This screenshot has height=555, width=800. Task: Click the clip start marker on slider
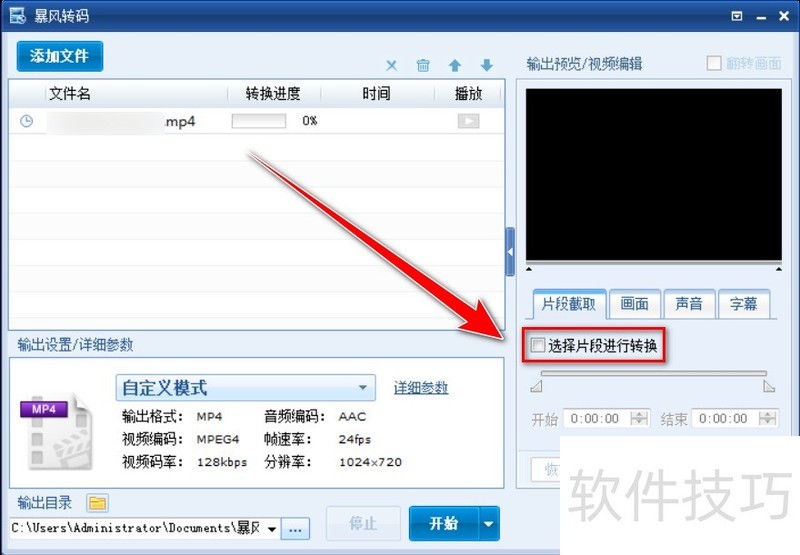click(x=536, y=386)
